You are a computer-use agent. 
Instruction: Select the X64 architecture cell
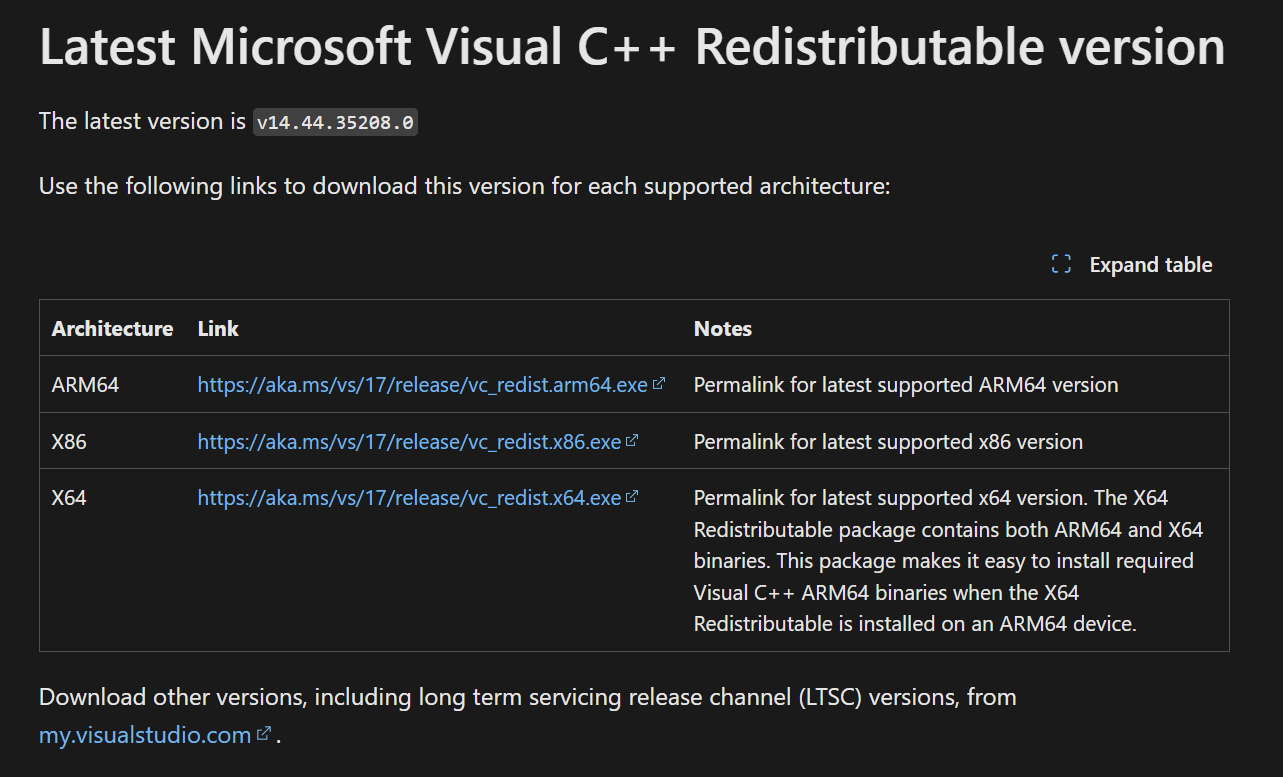[x=69, y=497]
